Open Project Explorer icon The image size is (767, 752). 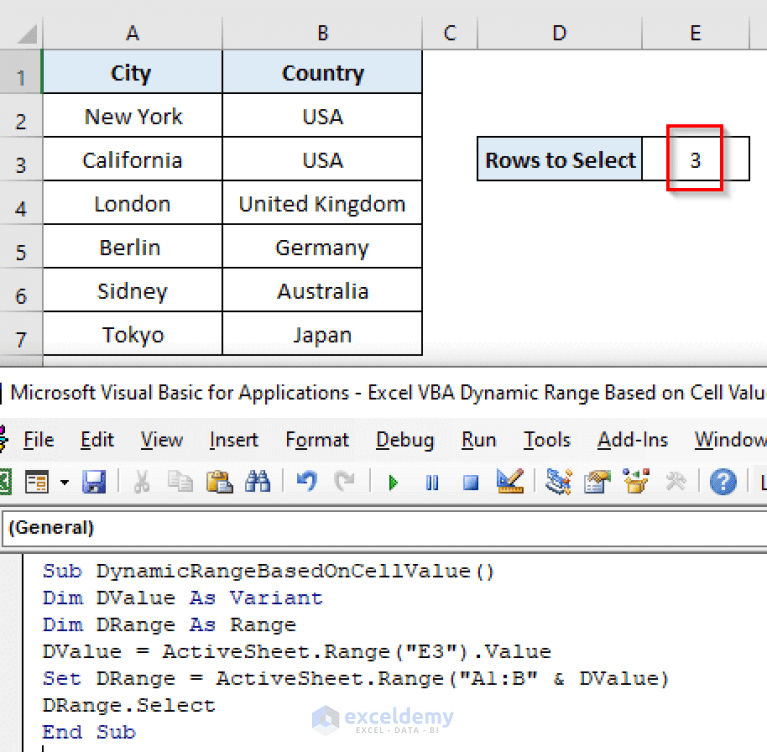558,482
